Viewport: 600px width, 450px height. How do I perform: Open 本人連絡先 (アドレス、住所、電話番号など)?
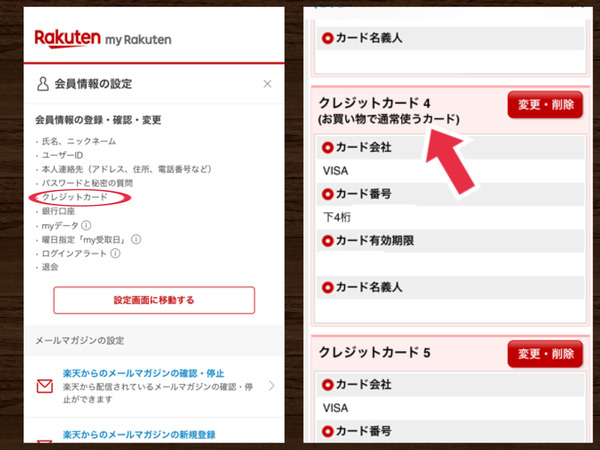click(127, 169)
